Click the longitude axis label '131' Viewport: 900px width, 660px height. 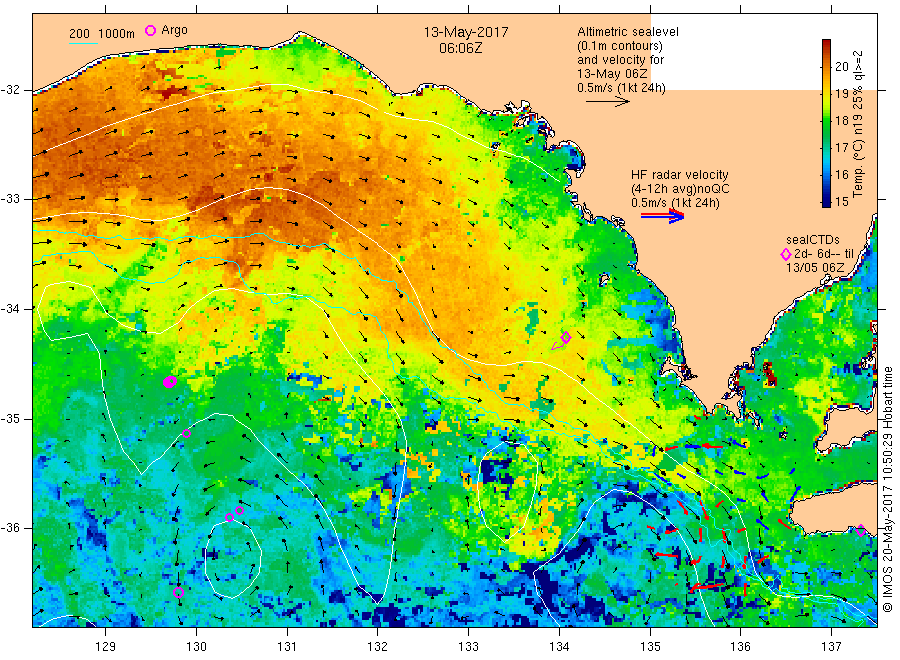(287, 647)
